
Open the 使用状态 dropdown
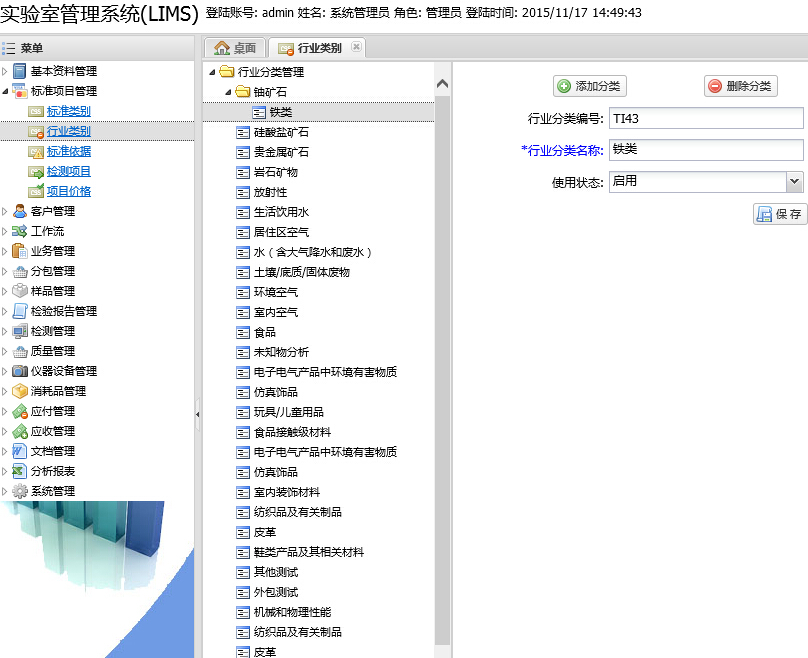[794, 181]
